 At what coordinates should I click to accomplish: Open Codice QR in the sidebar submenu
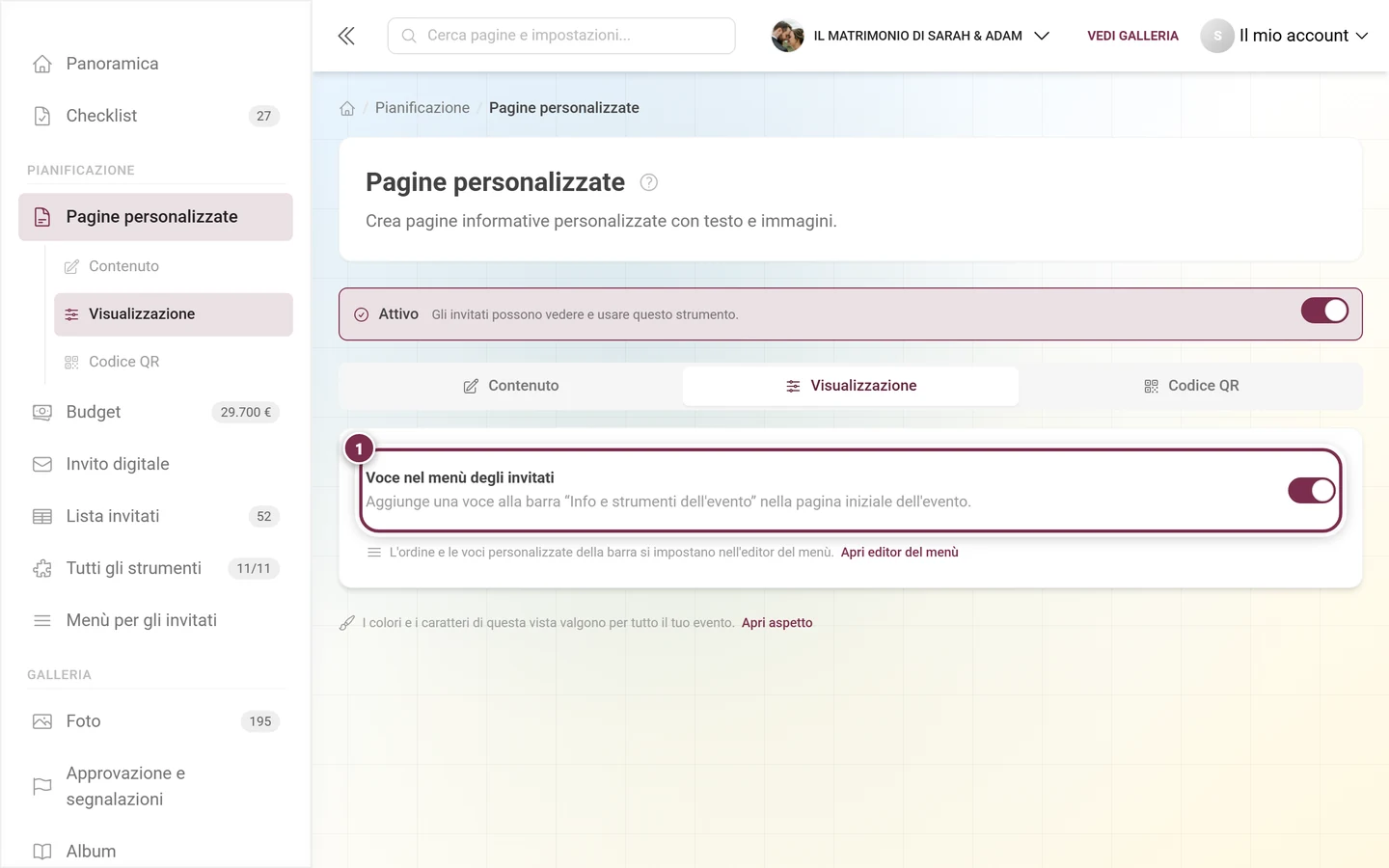tap(174, 362)
